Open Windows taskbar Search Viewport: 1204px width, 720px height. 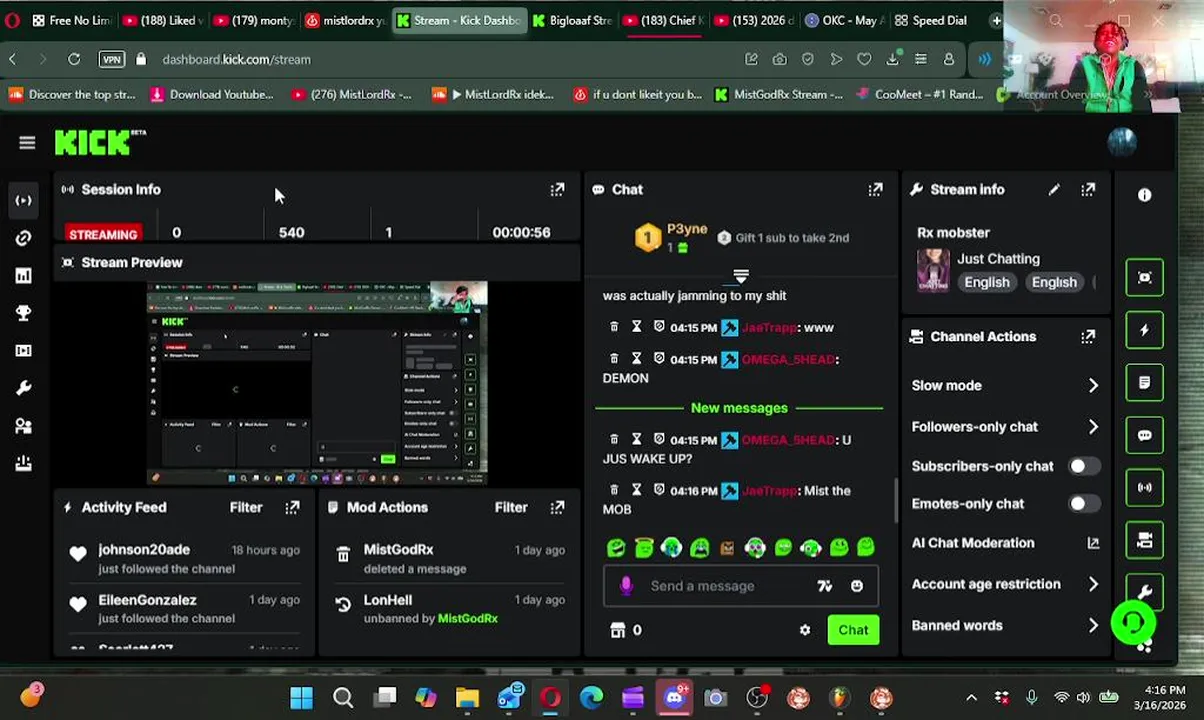[343, 697]
